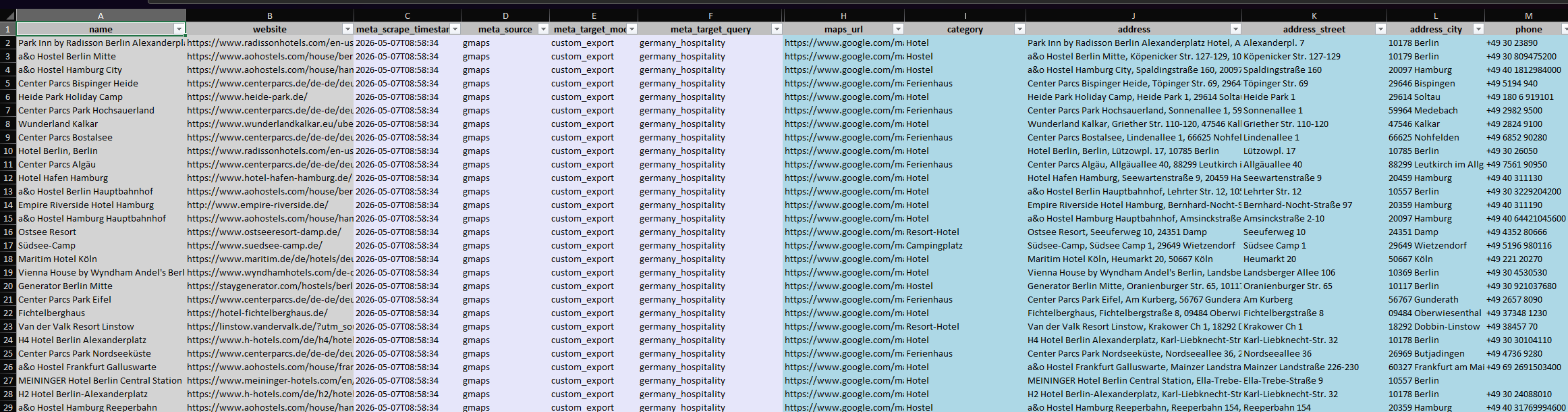The image size is (1568, 412).
Task: Open the filter dropdown for the website column
Action: click(x=347, y=29)
